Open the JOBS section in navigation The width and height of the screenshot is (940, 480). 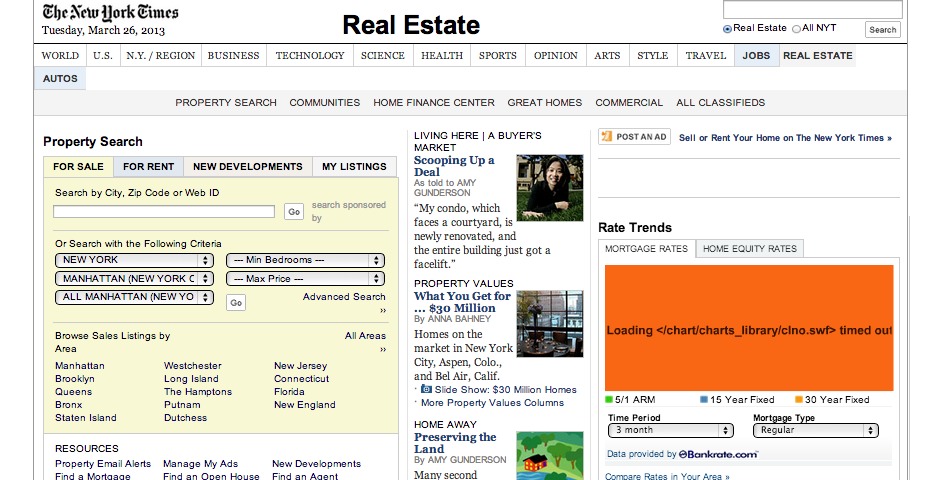pos(757,56)
